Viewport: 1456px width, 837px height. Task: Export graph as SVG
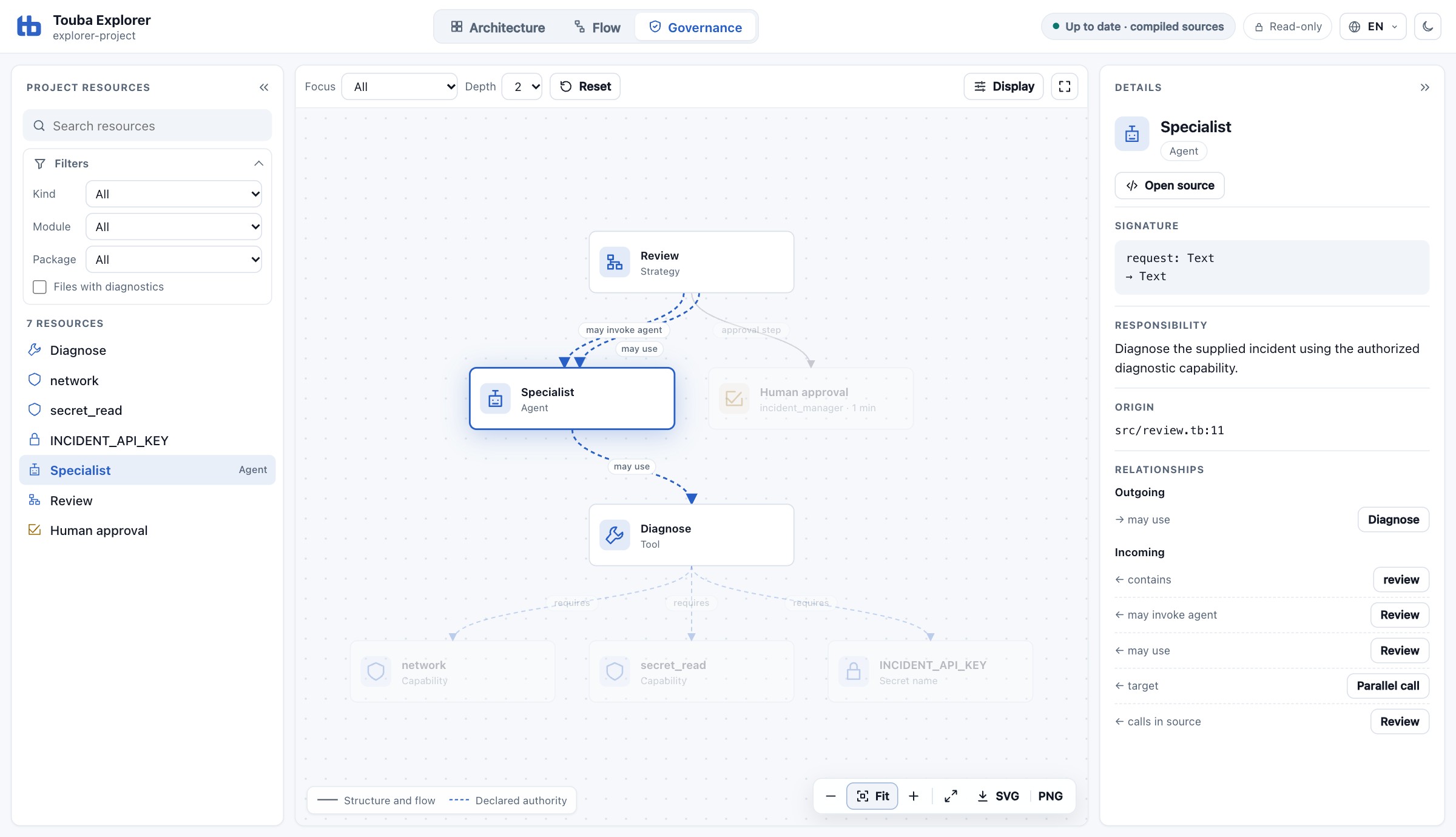(x=998, y=796)
